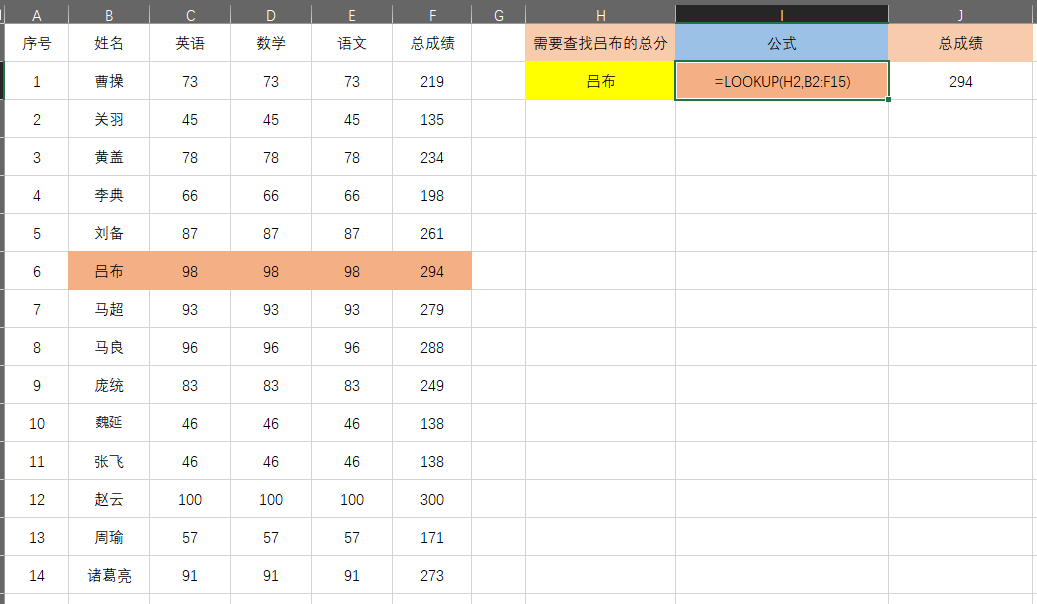Select column H header
The width and height of the screenshot is (1037, 604).
(x=601, y=15)
